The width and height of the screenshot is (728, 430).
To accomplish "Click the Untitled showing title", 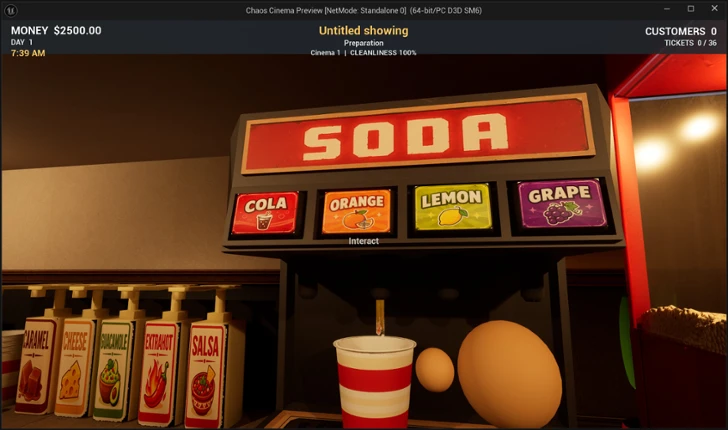I will [364, 31].
